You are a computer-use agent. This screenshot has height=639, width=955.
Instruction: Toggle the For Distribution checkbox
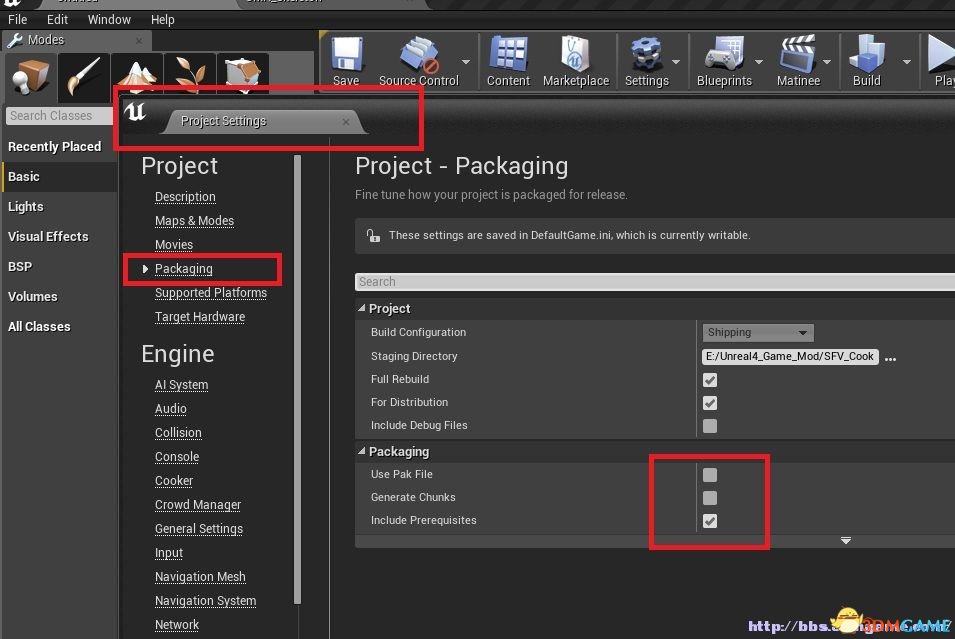[x=710, y=403]
